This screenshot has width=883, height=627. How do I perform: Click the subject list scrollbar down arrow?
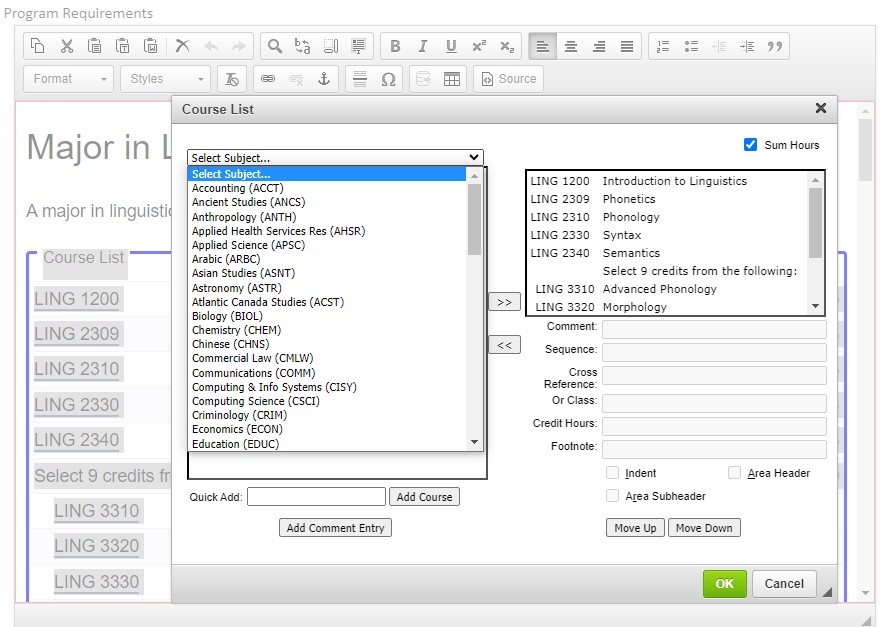click(475, 442)
